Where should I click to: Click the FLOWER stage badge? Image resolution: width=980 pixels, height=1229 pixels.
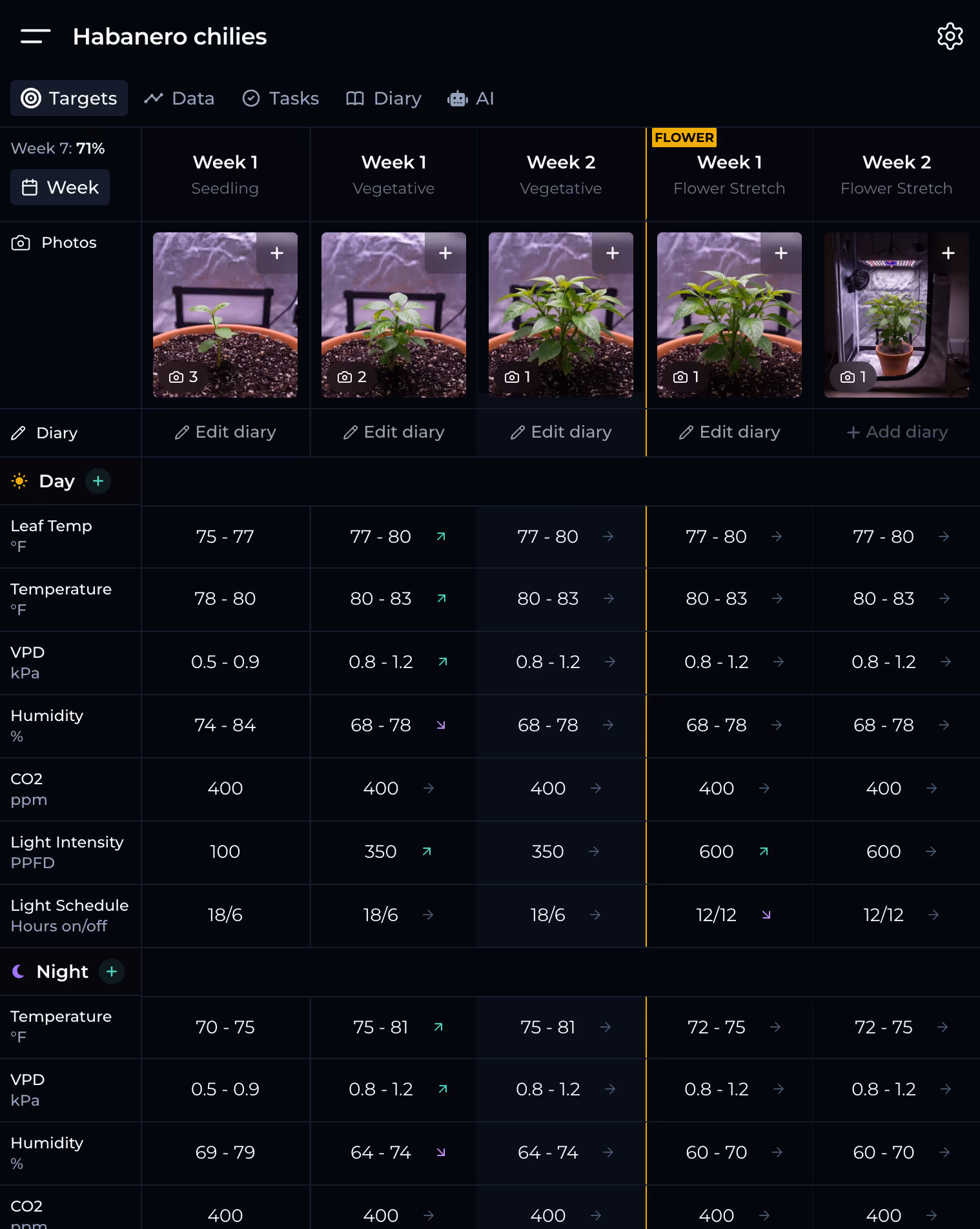click(684, 137)
